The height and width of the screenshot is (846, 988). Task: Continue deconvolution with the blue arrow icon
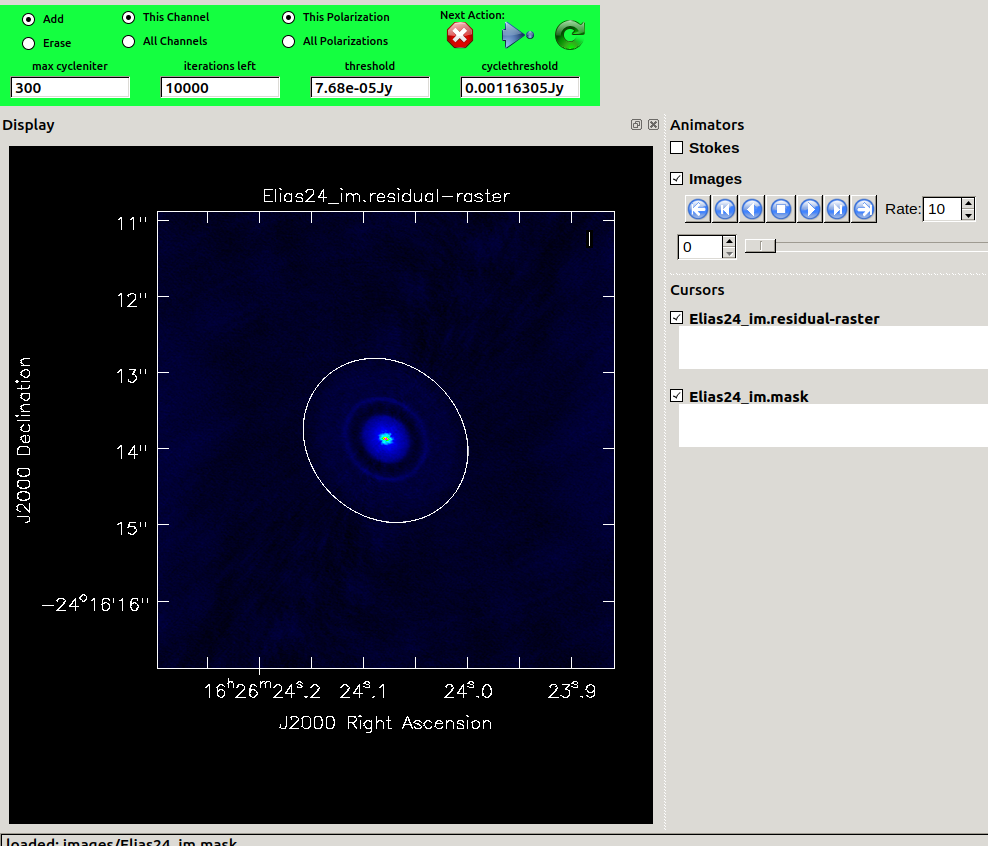pos(517,35)
